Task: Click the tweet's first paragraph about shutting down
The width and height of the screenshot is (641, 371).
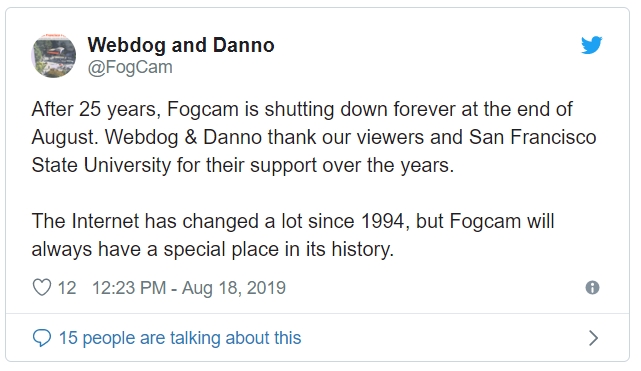Action: tap(314, 137)
